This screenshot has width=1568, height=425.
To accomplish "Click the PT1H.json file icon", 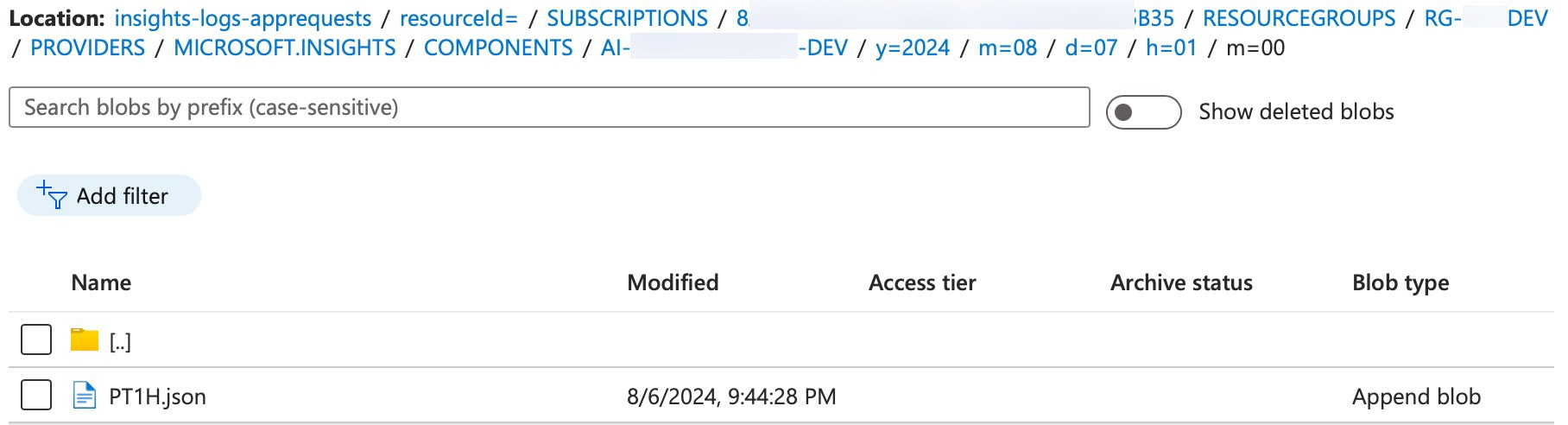I will coord(85,396).
